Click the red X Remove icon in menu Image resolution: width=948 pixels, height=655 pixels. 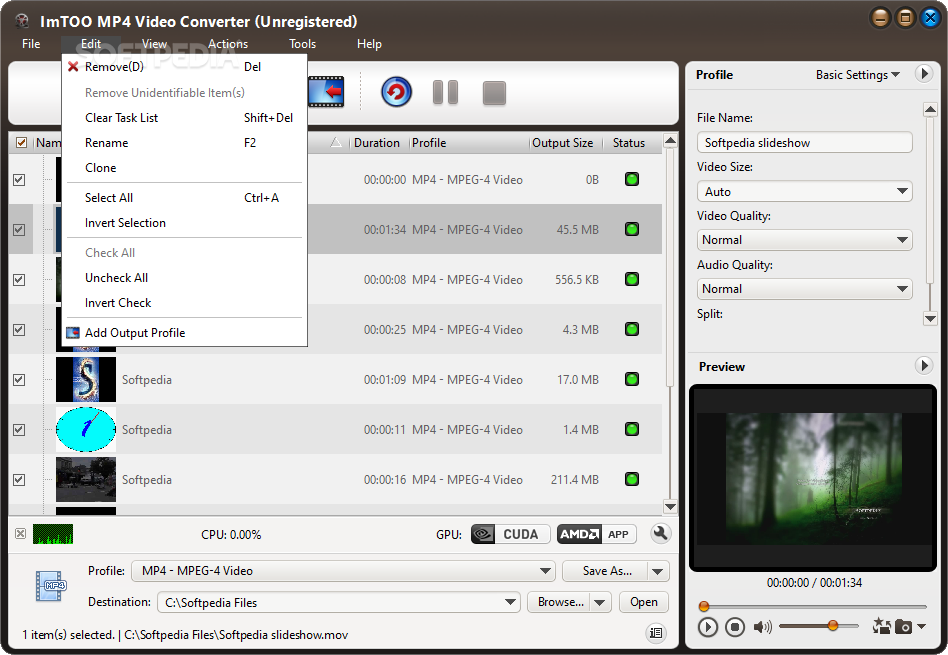73,67
